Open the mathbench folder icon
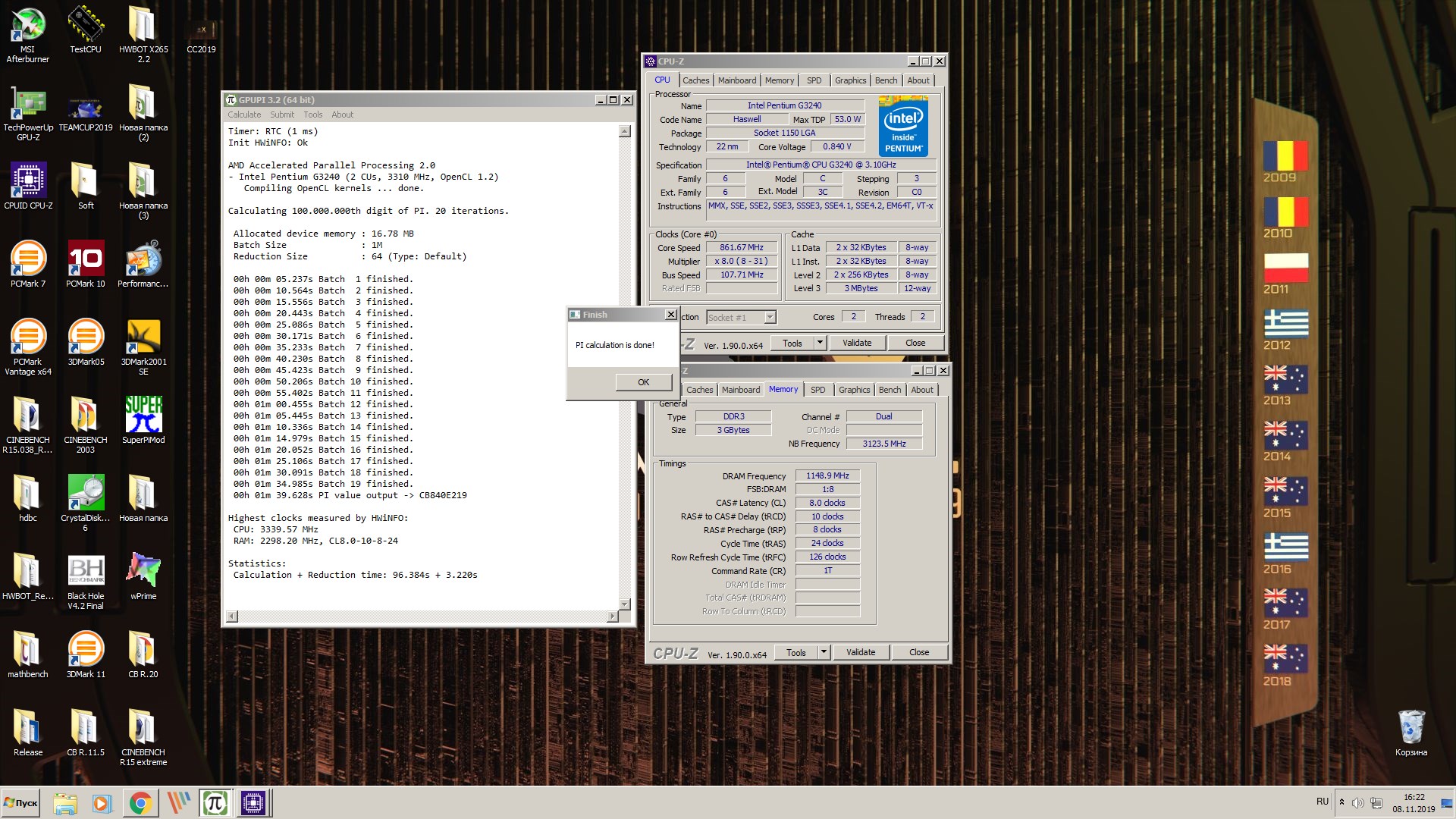 tap(28, 654)
